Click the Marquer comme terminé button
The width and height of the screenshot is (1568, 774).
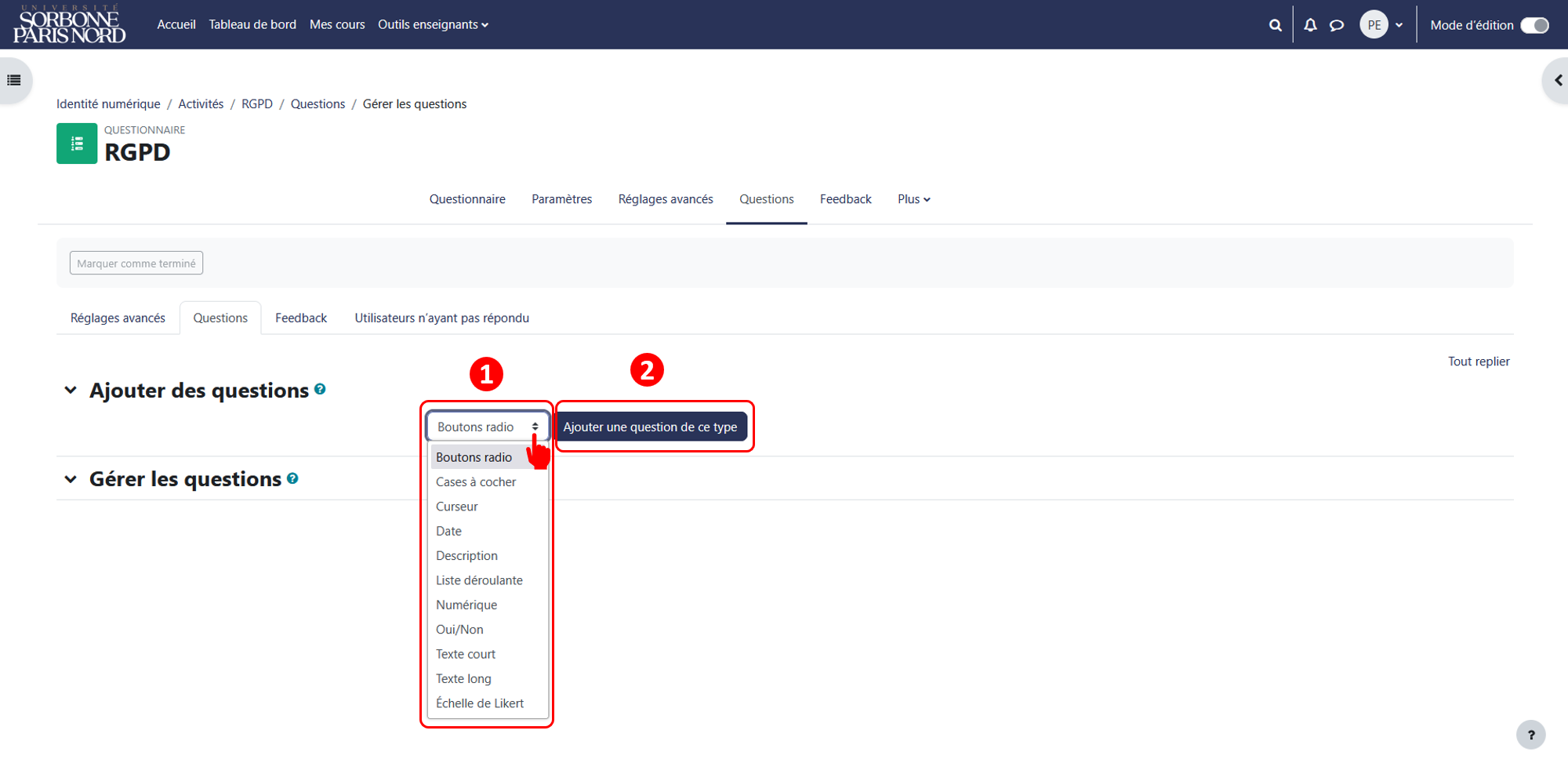[136, 263]
